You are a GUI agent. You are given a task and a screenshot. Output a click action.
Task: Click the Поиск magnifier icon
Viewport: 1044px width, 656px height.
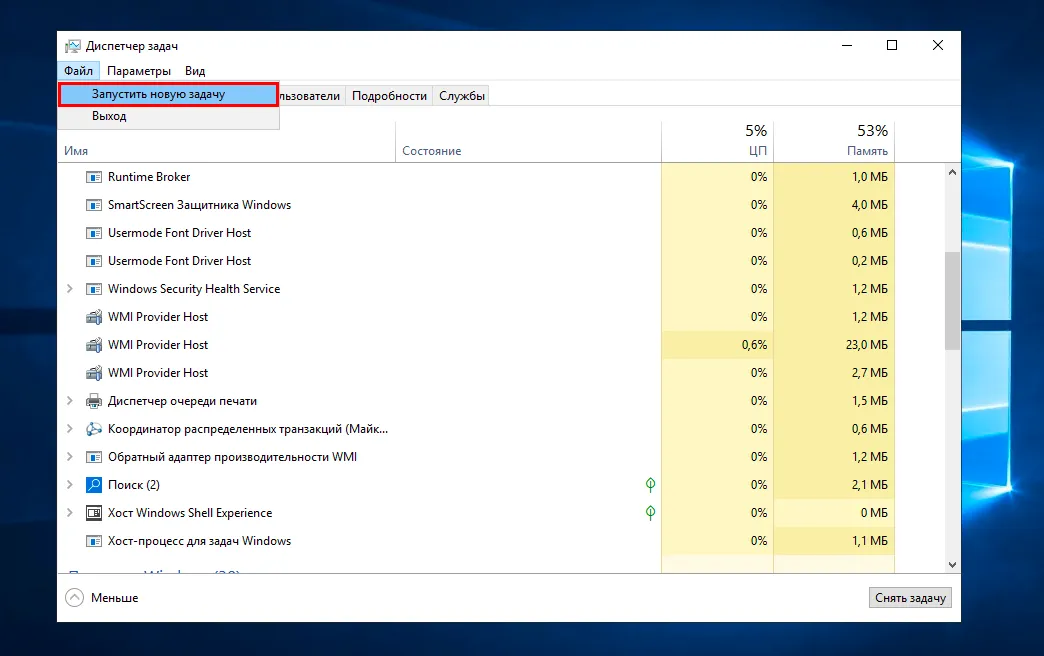94,485
